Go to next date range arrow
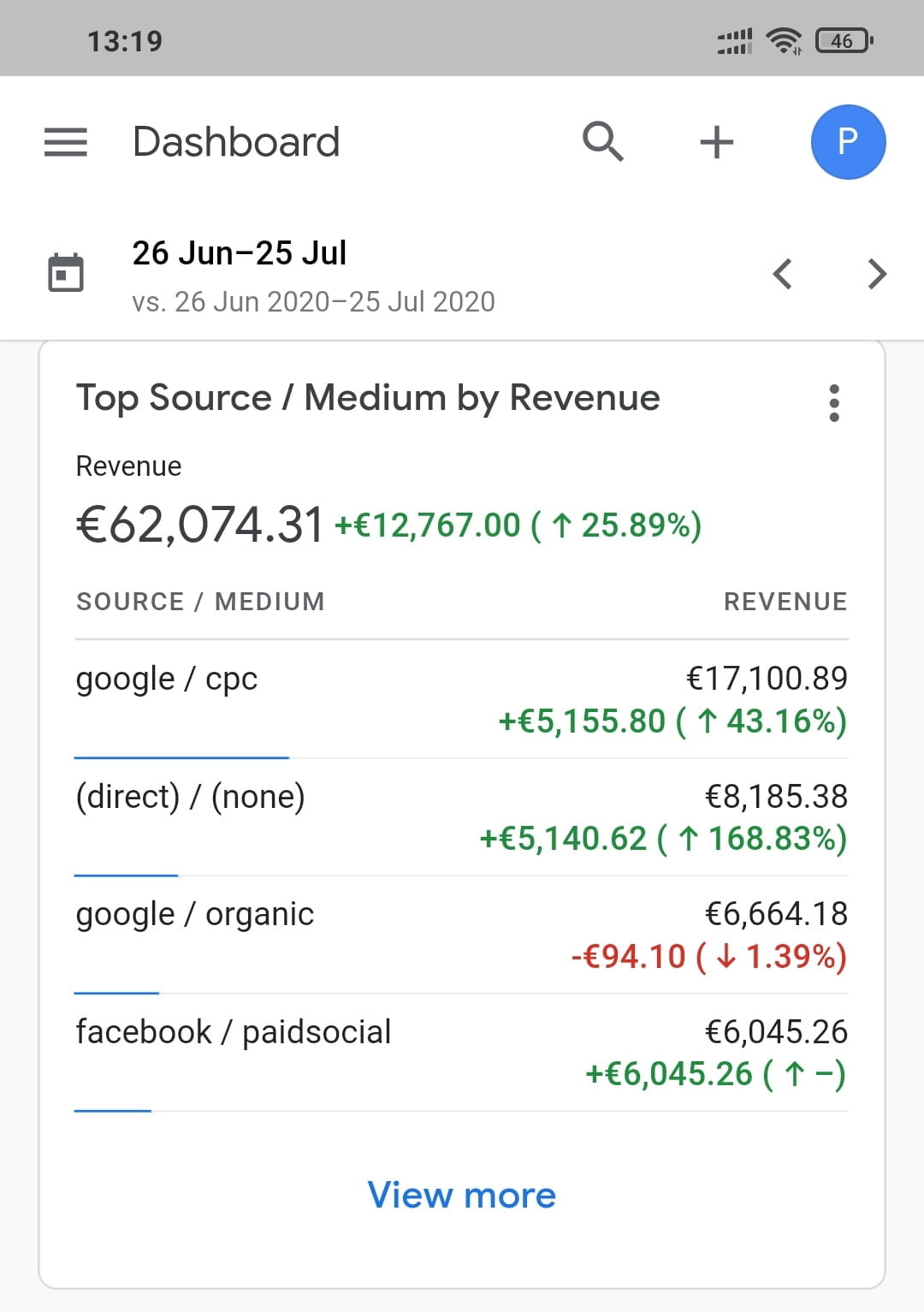 click(x=876, y=274)
